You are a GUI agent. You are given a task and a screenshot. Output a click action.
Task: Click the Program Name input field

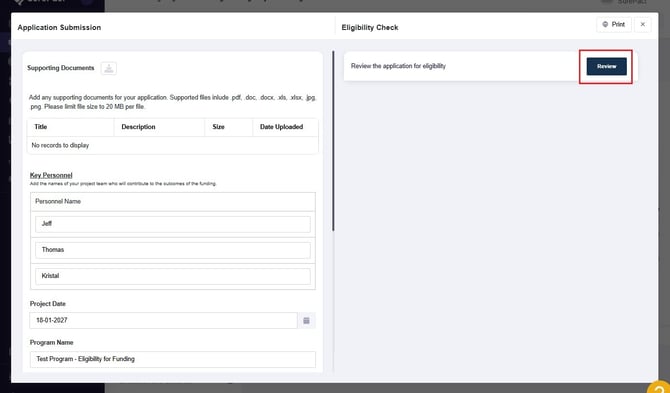[173, 359]
